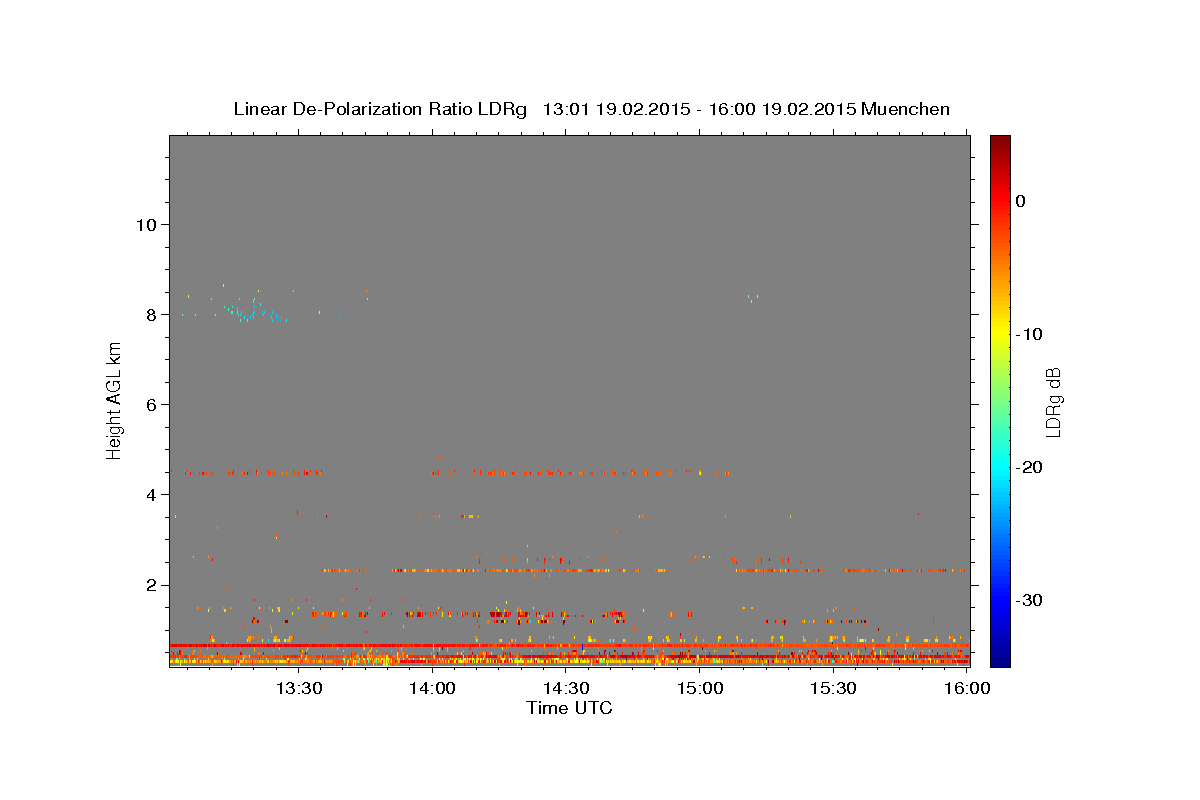Click the "13:01 19.02.2015" start time in the title
Image resolution: width=1200 pixels, height=800 pixels.
[x=616, y=109]
